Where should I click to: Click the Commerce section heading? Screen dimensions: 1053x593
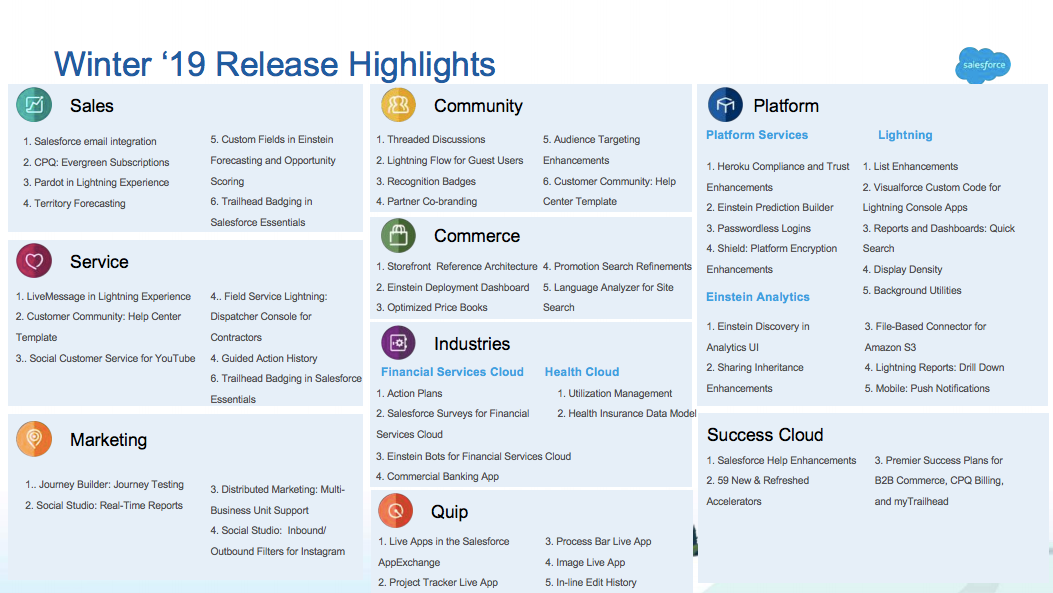(x=477, y=236)
